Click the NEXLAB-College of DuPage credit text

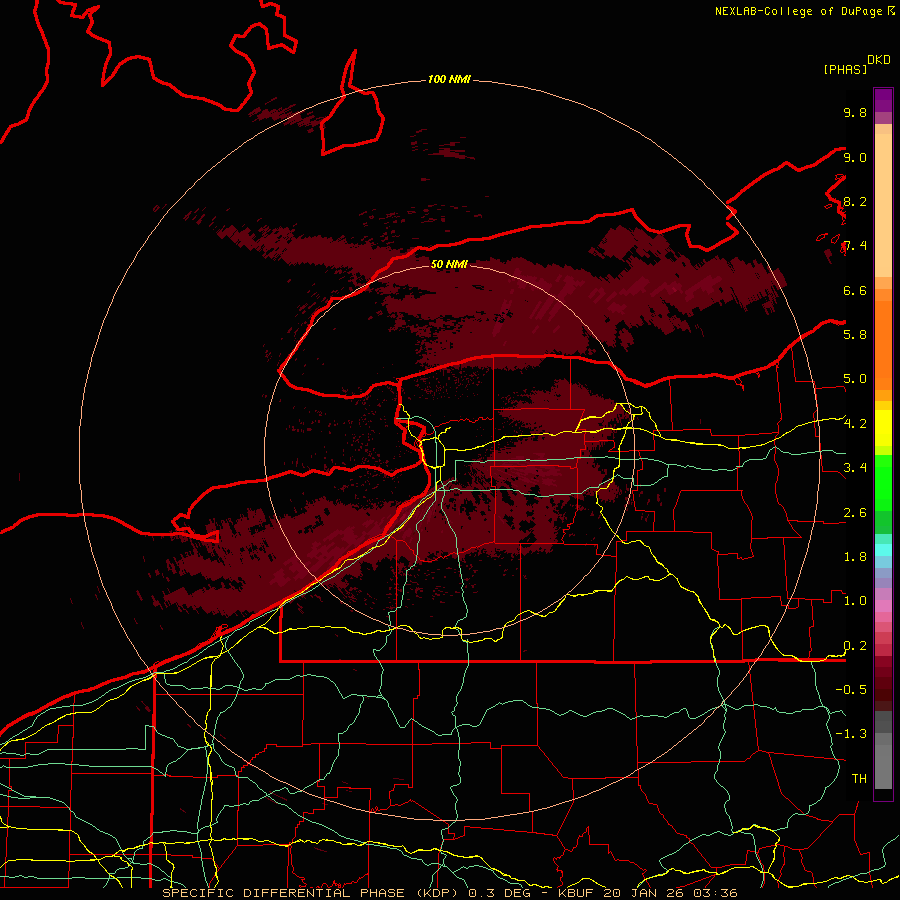coord(798,11)
